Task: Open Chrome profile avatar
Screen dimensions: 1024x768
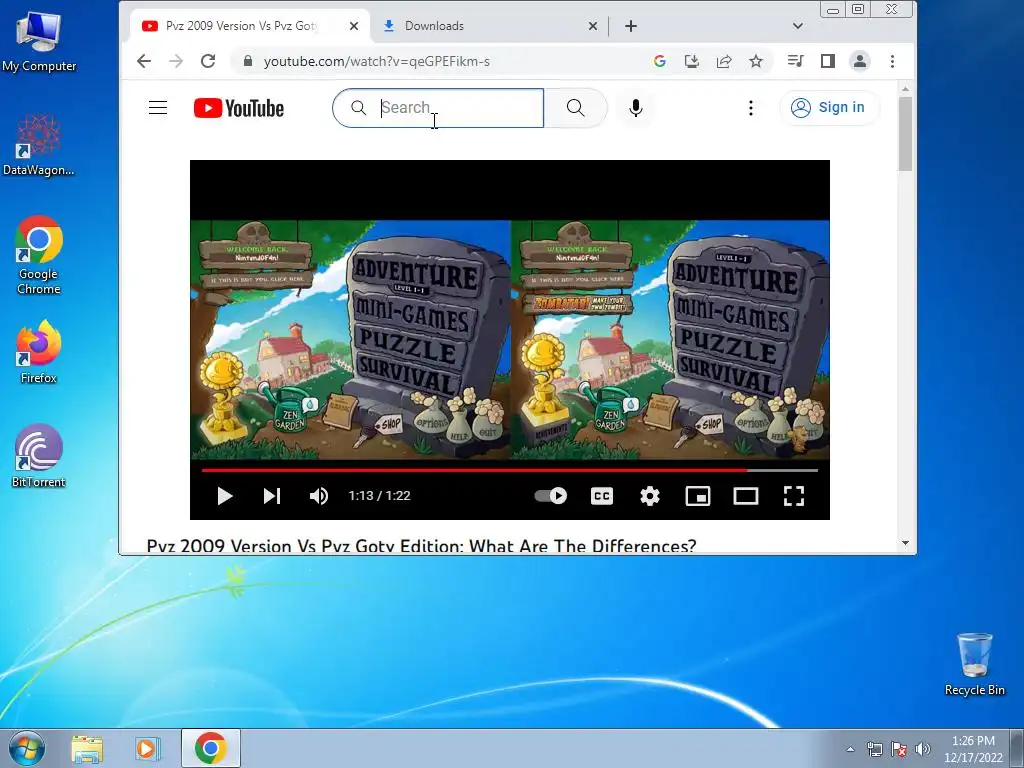Action: coord(859,61)
